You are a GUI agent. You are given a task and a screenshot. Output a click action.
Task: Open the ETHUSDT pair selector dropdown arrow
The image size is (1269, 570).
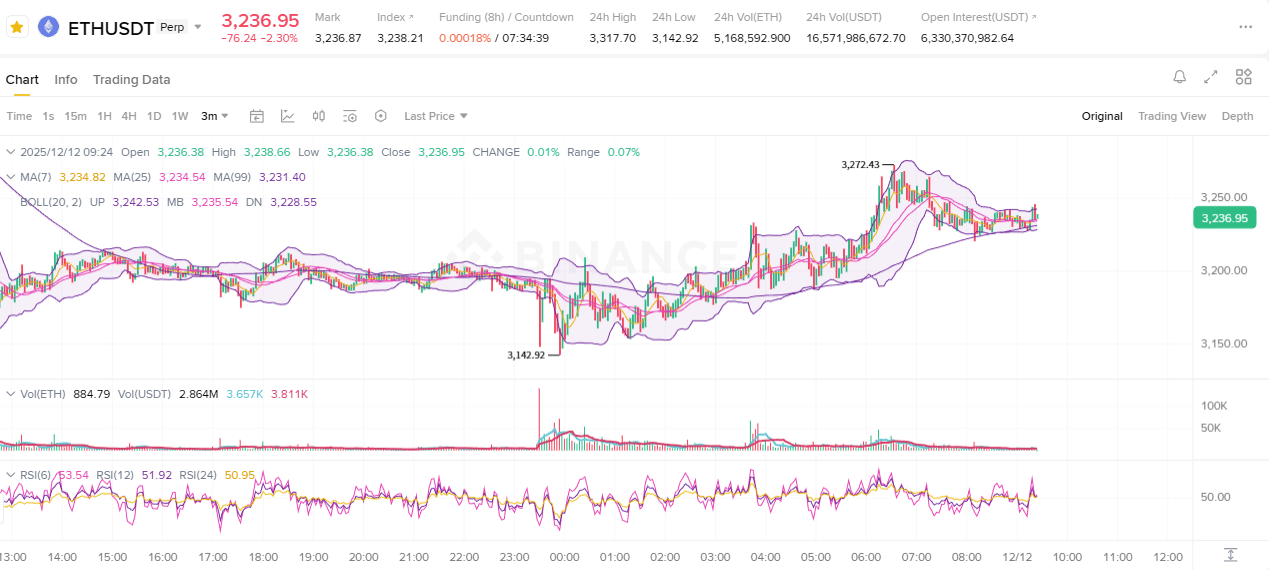pyautogui.click(x=198, y=27)
